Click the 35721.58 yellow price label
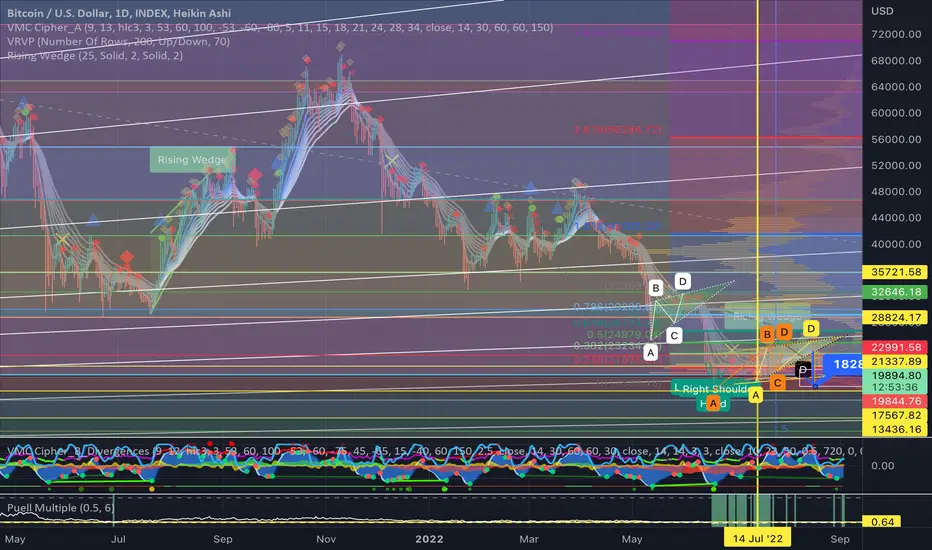Image resolution: width=932 pixels, height=550 pixels. 895,272
